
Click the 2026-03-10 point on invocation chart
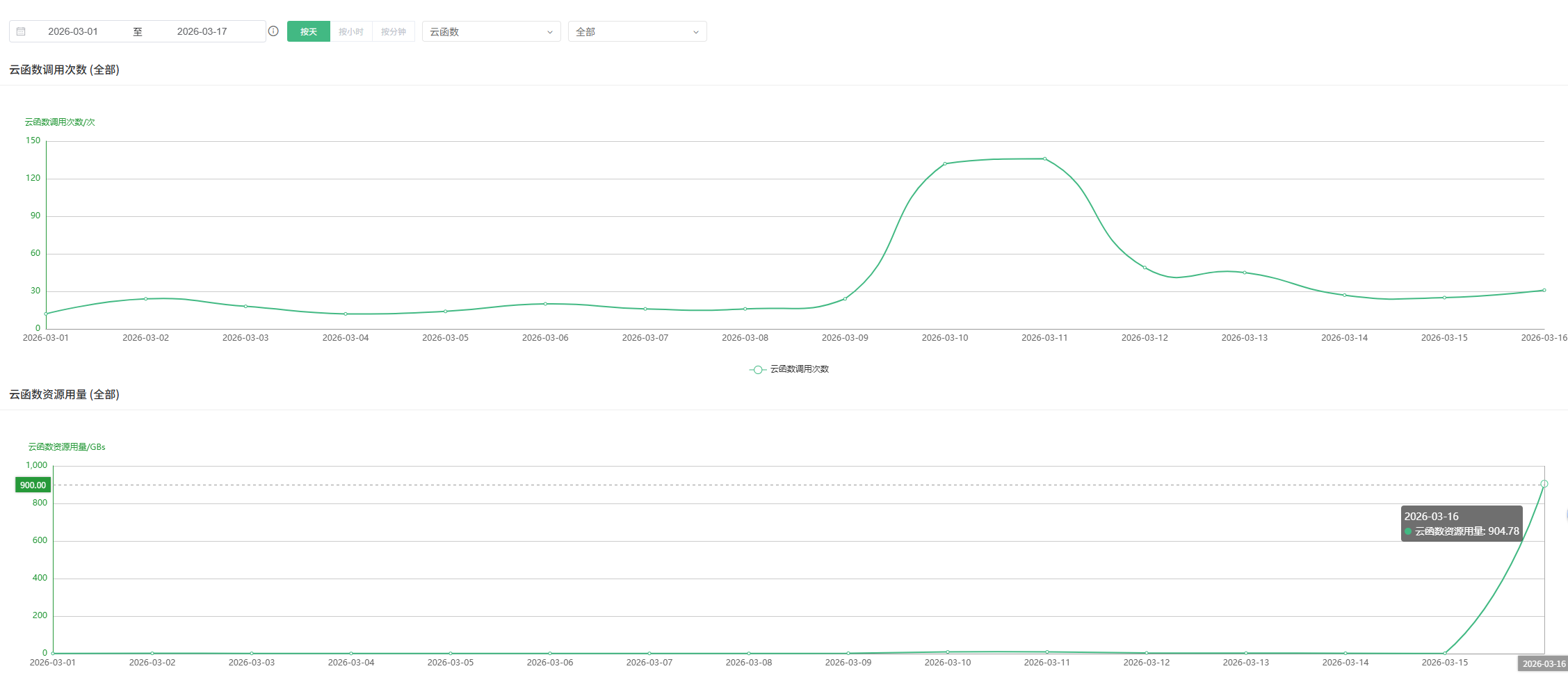click(x=944, y=164)
